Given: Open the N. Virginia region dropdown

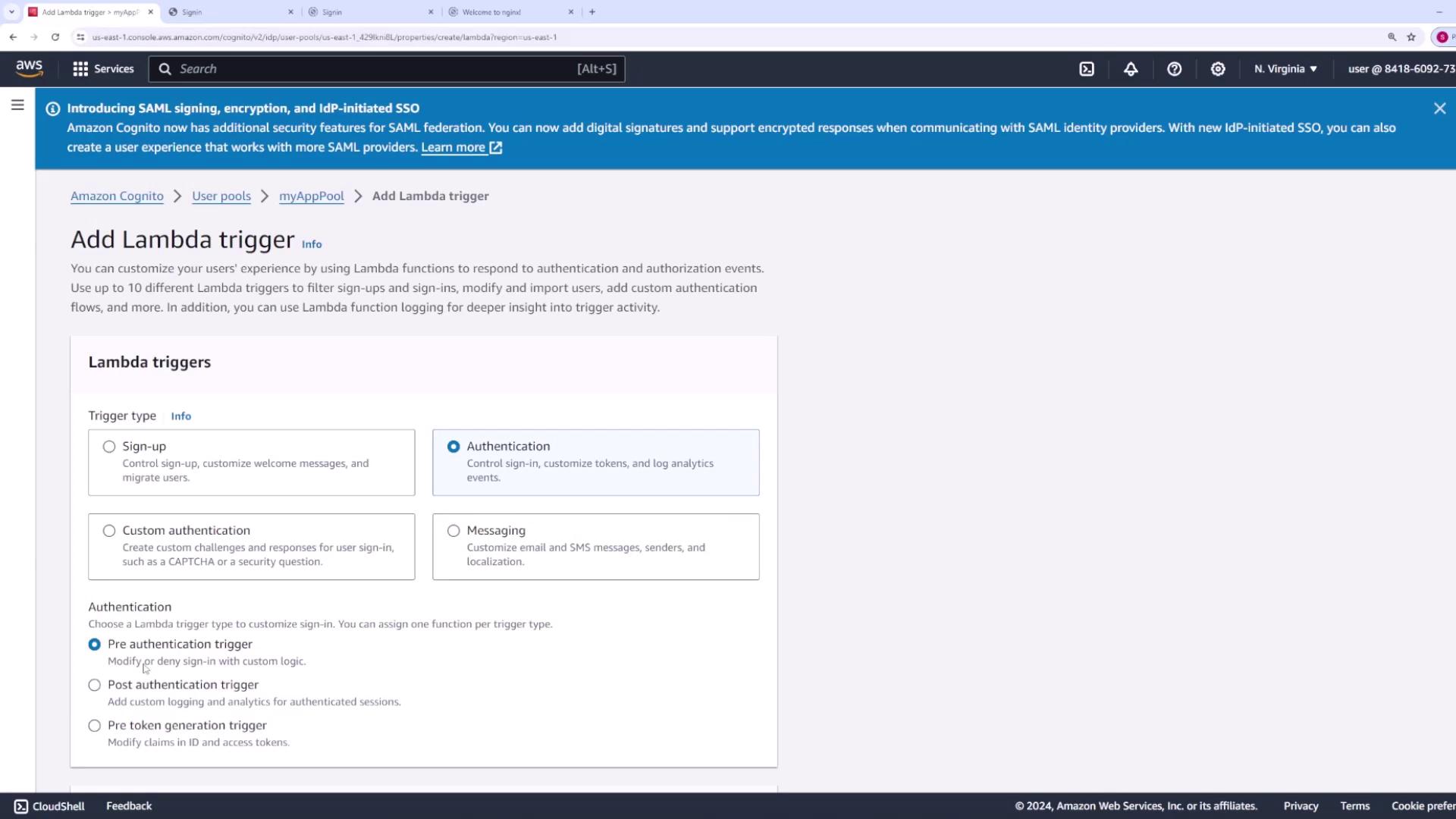Looking at the screenshot, I should coord(1285,69).
